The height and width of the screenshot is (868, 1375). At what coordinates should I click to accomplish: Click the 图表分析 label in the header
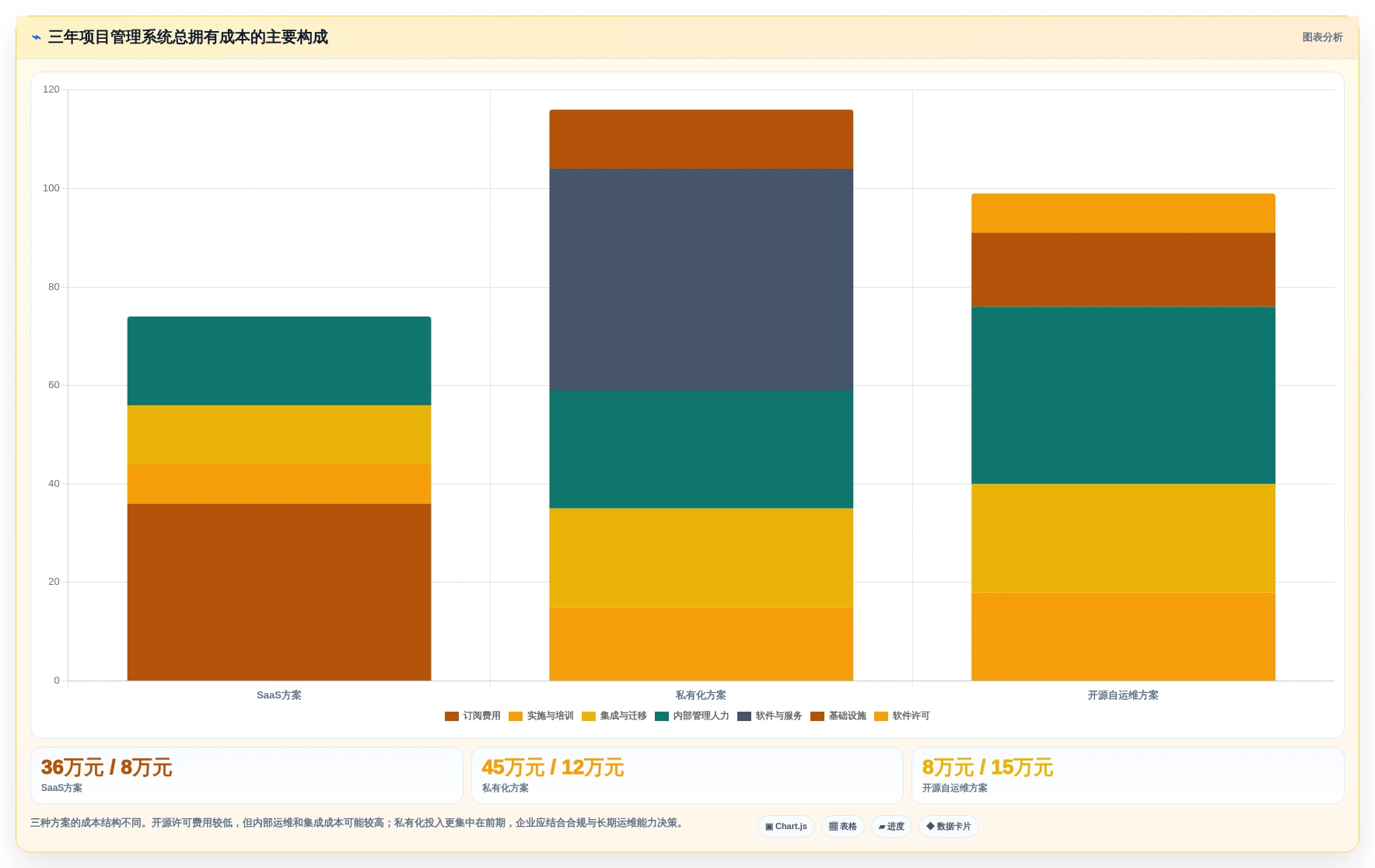pyautogui.click(x=1322, y=37)
